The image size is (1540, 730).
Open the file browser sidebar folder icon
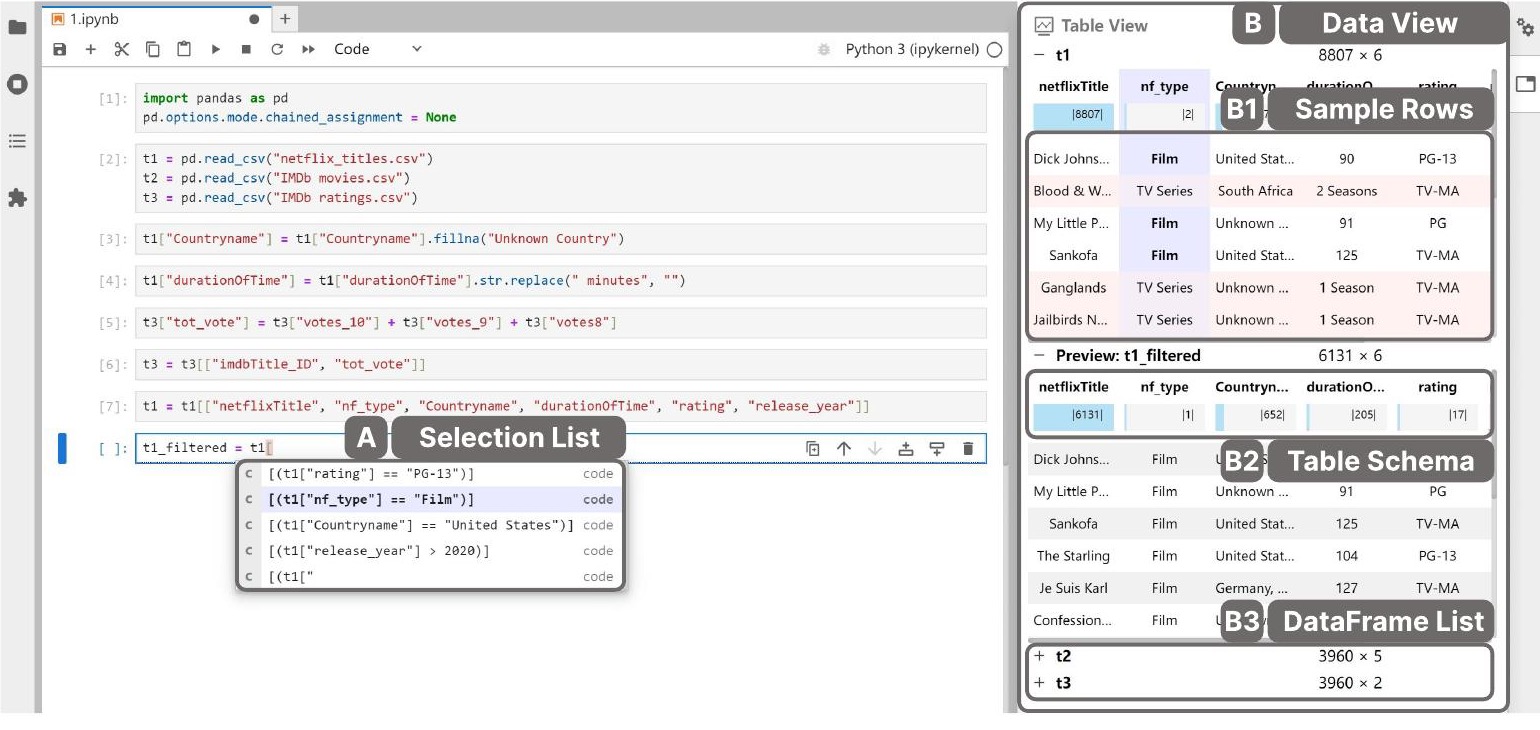pyautogui.click(x=17, y=27)
